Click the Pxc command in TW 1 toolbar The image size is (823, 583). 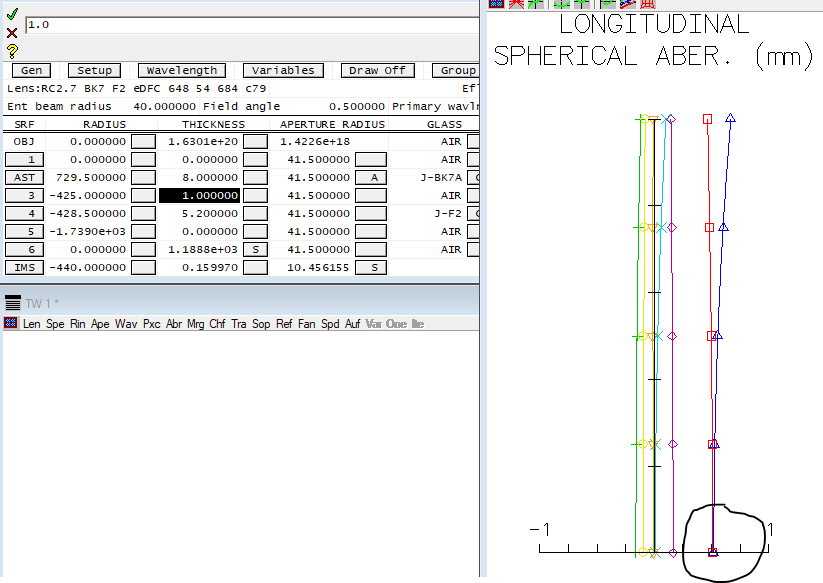152,324
